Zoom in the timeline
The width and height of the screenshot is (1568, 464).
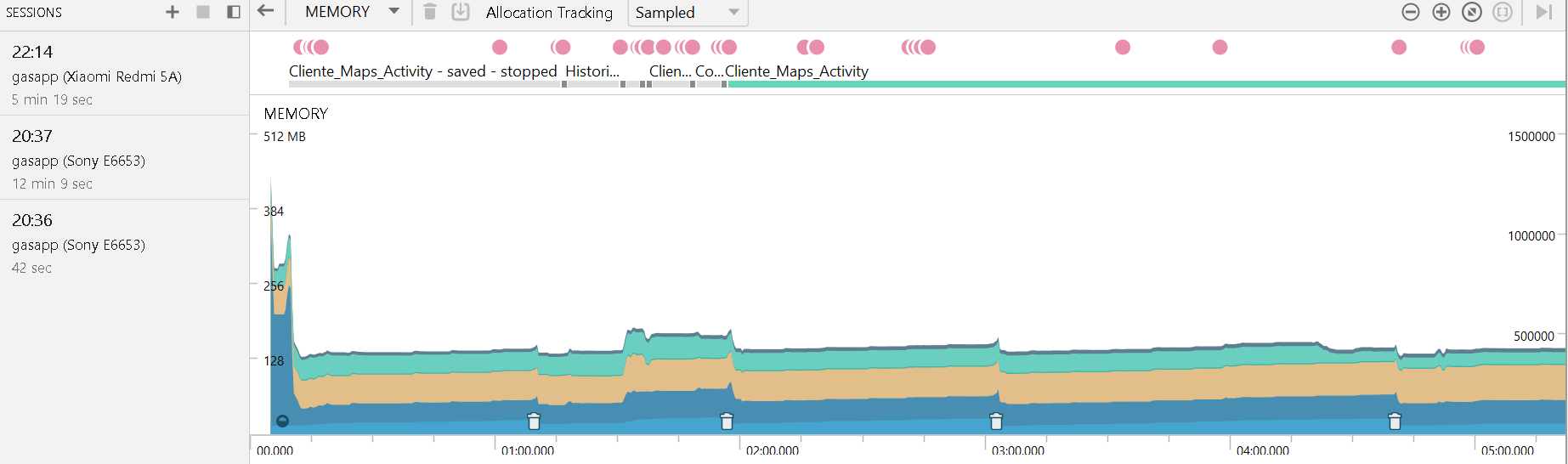pos(1441,12)
